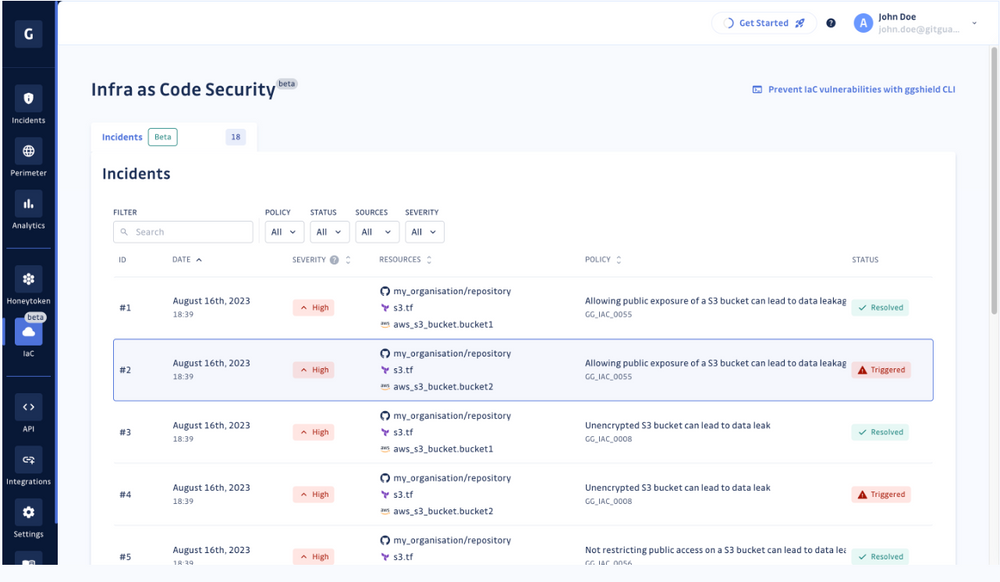The image size is (1000, 582).
Task: Click the help question mark icon
Action: (x=831, y=22)
